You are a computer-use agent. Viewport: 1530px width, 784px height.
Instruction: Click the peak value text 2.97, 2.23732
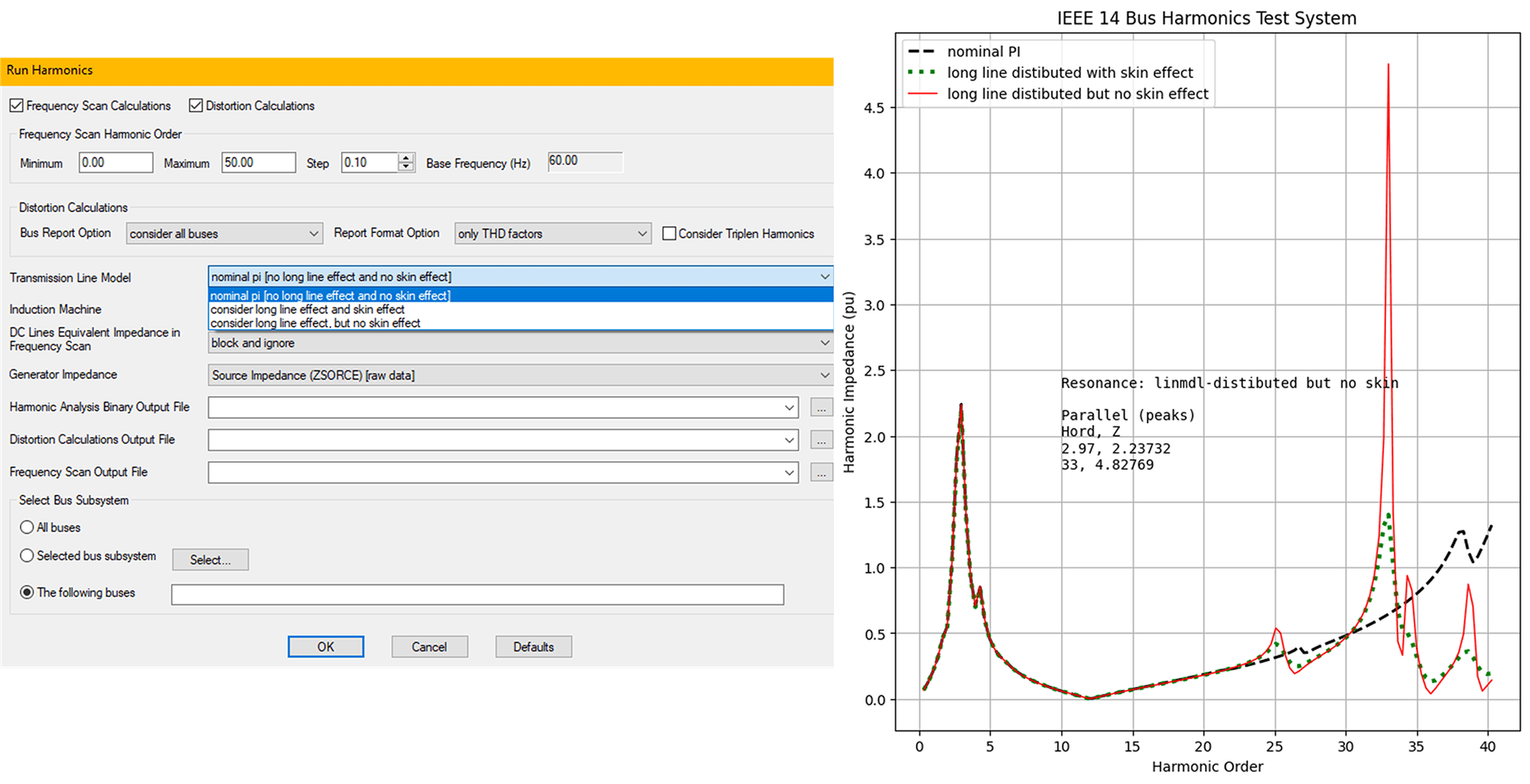pyautogui.click(x=1115, y=449)
